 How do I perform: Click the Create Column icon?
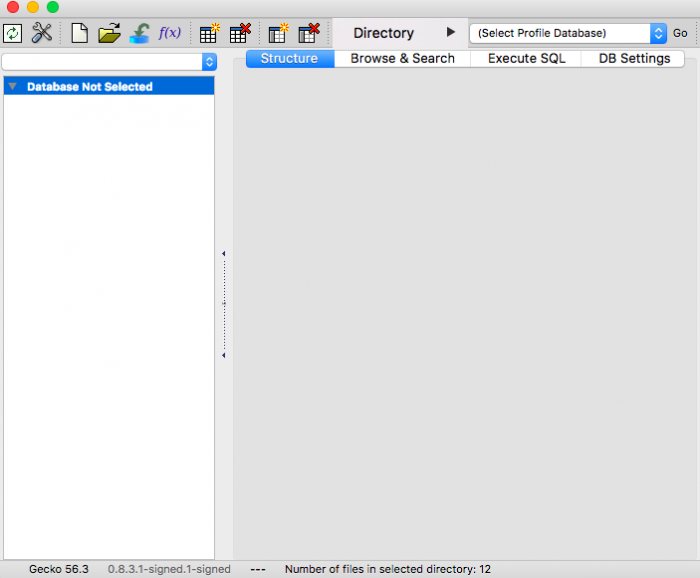278,33
